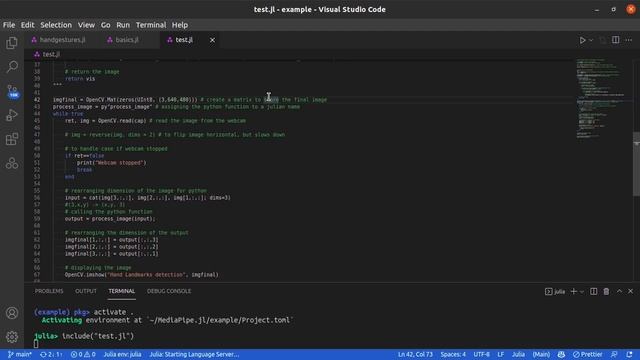Open the Explorer view in activity bar
640x360 pixels.
(x=12, y=42)
